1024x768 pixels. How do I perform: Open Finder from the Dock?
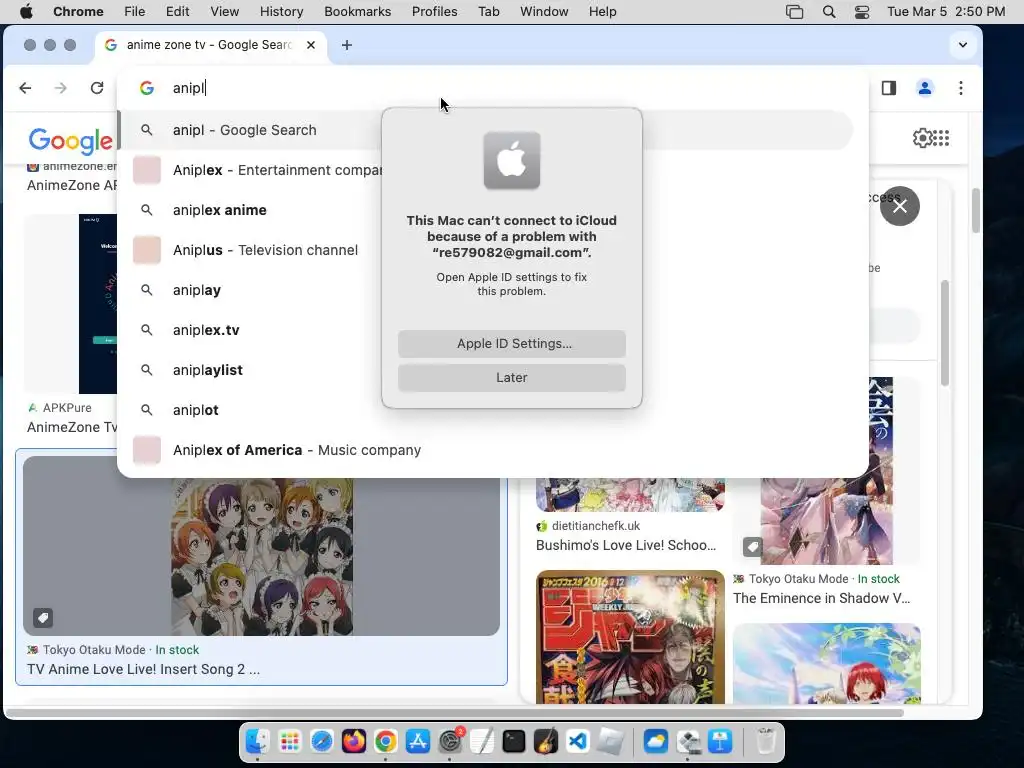(x=257, y=742)
